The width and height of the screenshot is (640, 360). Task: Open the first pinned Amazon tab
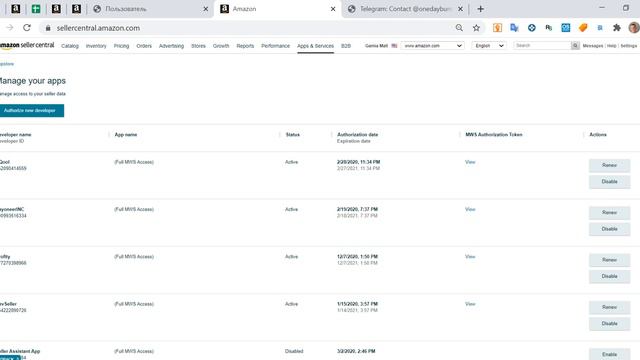click(x=16, y=9)
